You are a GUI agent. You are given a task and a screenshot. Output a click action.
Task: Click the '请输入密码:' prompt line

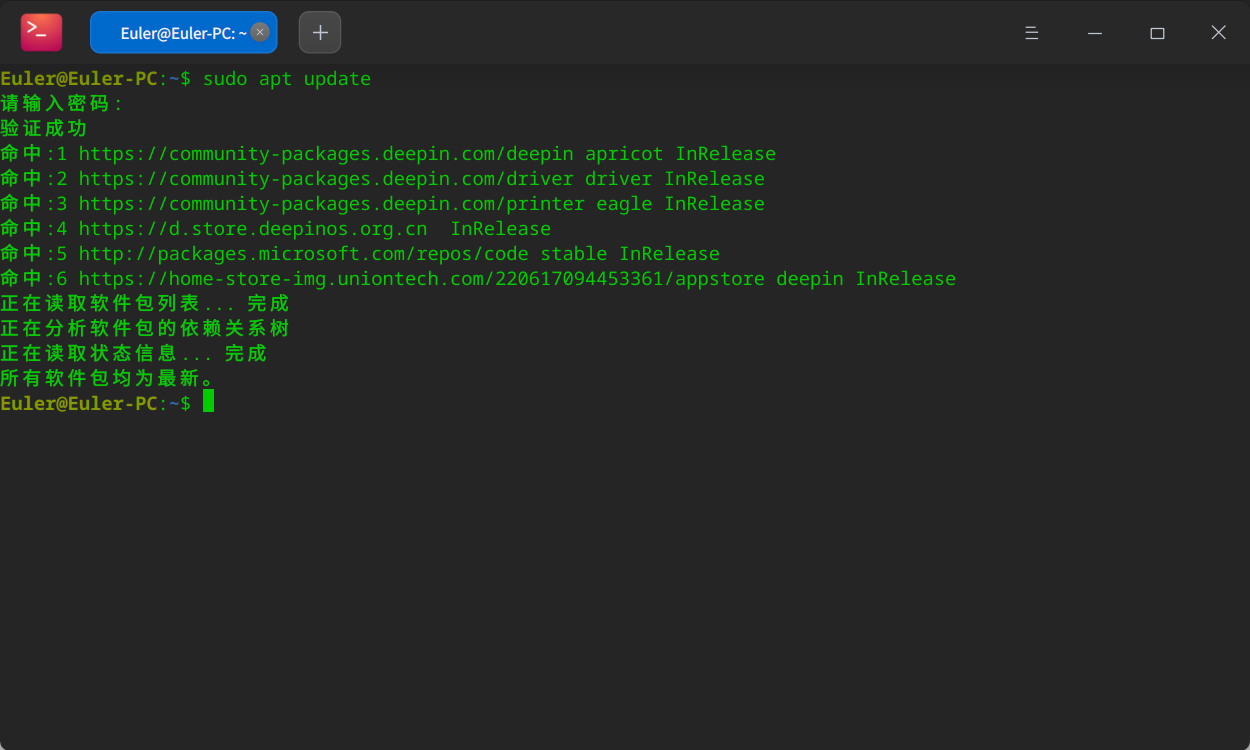tap(62, 104)
